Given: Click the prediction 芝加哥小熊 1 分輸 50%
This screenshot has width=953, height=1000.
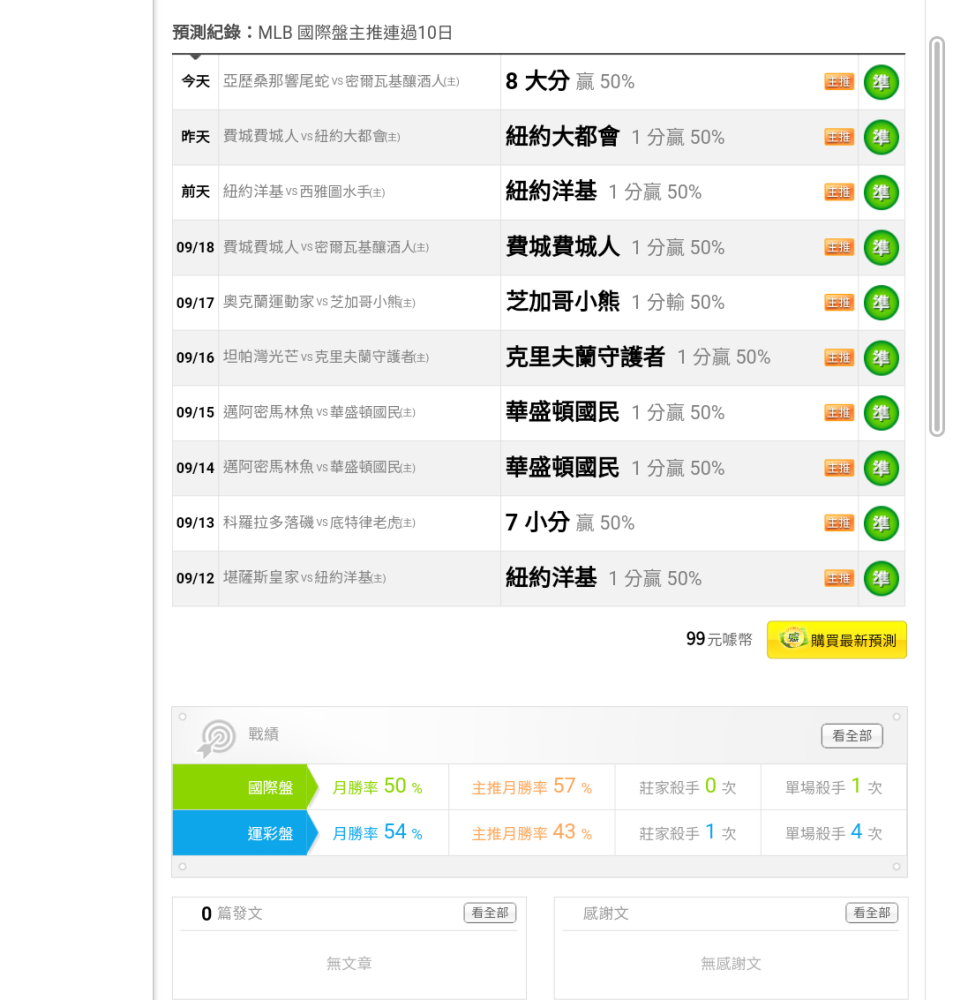Looking at the screenshot, I should click(616, 302).
